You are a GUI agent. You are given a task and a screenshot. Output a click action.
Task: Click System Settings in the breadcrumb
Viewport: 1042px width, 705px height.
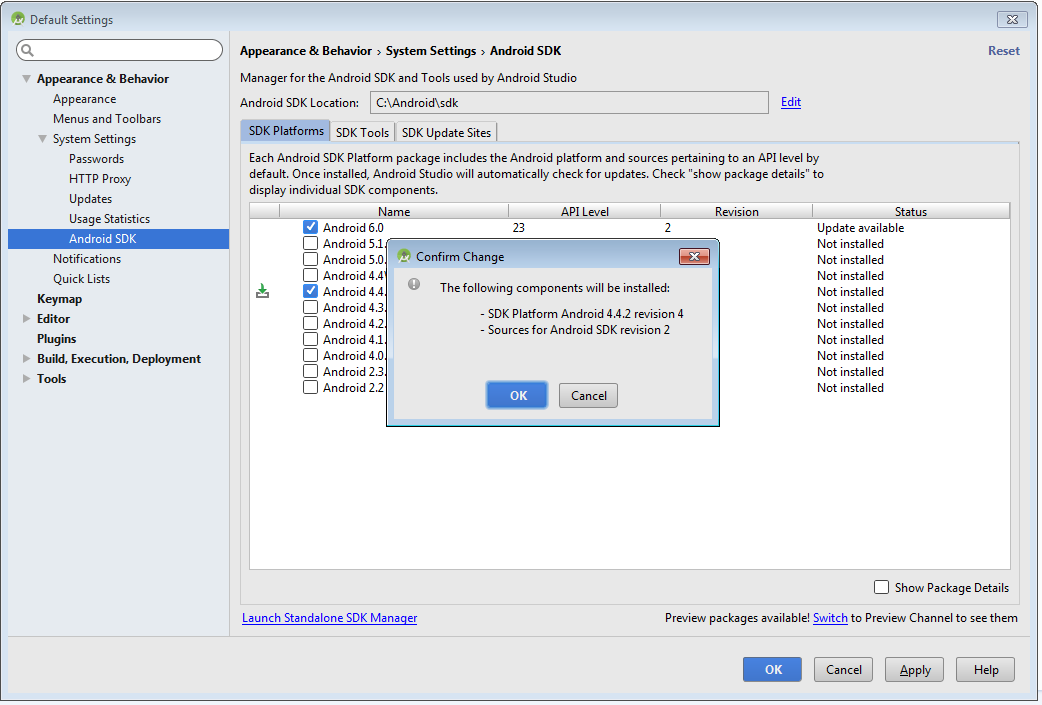click(x=431, y=50)
